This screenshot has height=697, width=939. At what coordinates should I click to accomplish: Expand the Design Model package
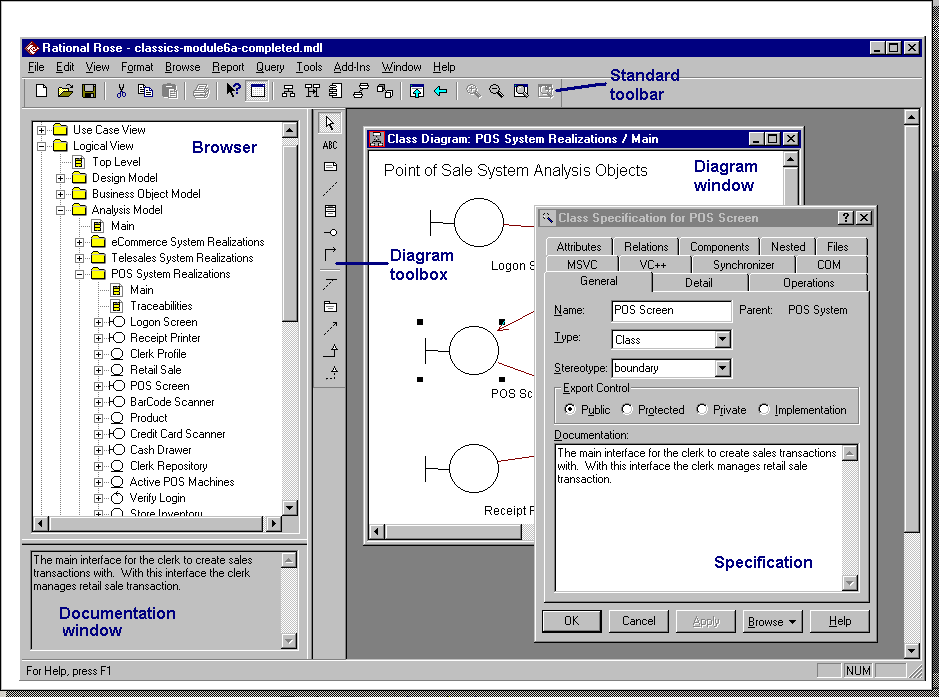pos(60,178)
